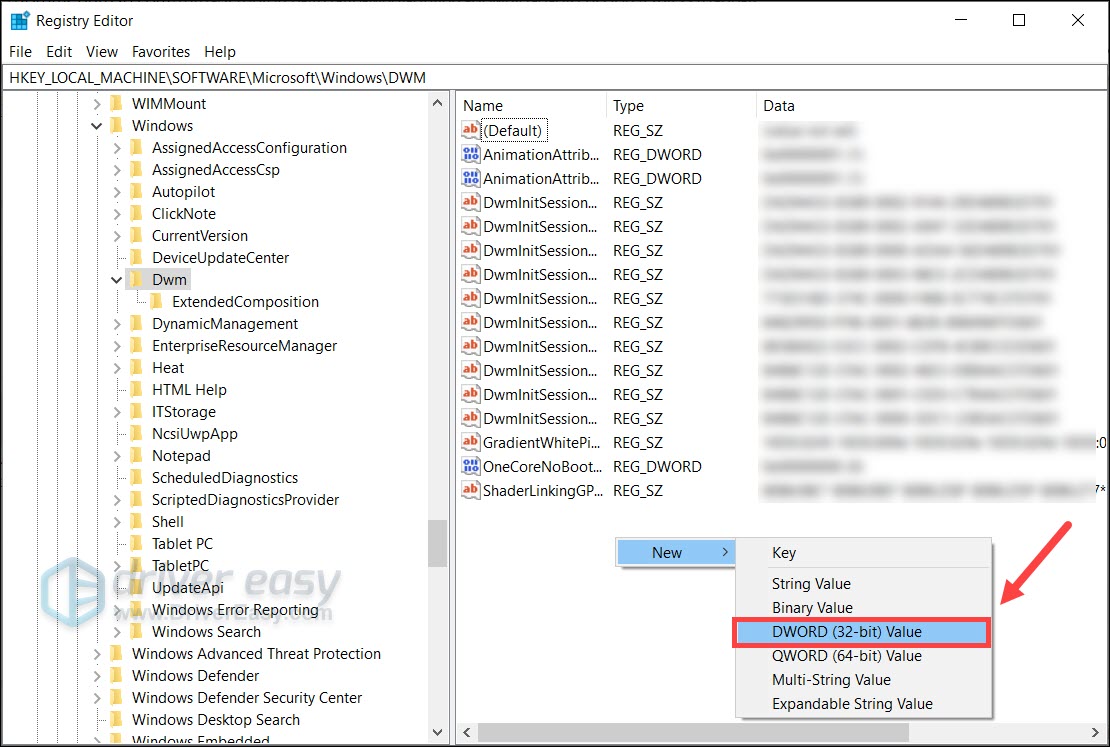1110x747 pixels.
Task: Choose Expandable String Value in submenu
Action: point(863,704)
